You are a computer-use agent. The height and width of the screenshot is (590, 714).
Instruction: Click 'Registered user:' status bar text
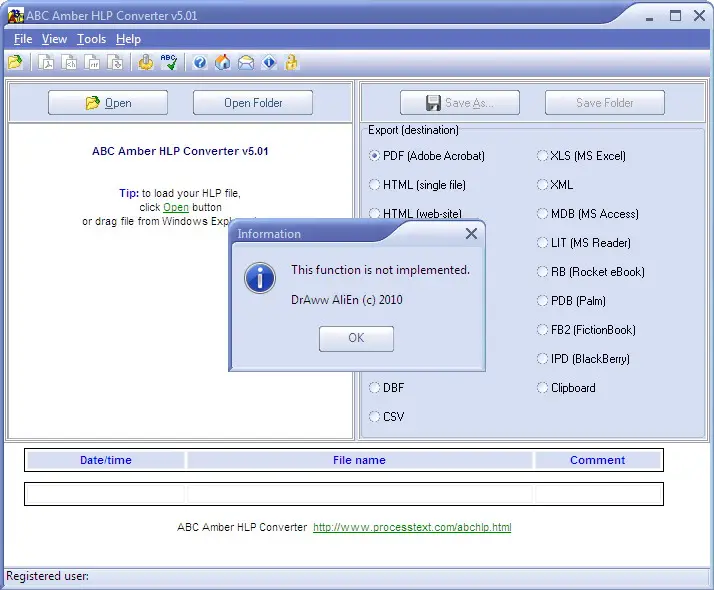pyautogui.click(x=47, y=576)
